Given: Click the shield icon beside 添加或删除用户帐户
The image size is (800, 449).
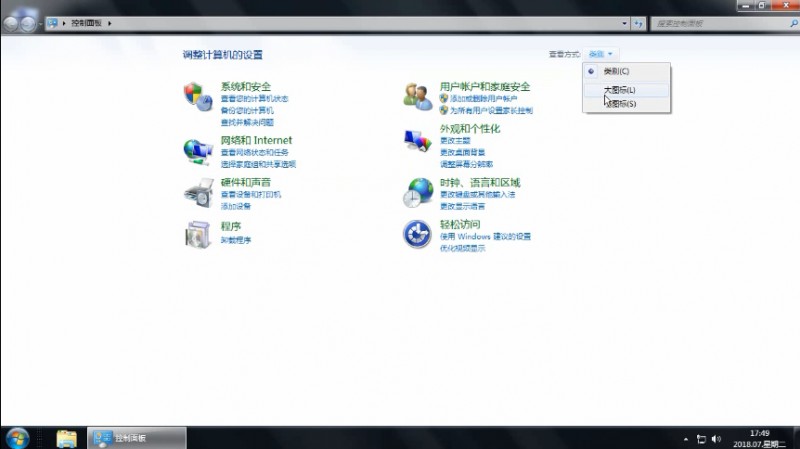Looking at the screenshot, I should [x=443, y=98].
